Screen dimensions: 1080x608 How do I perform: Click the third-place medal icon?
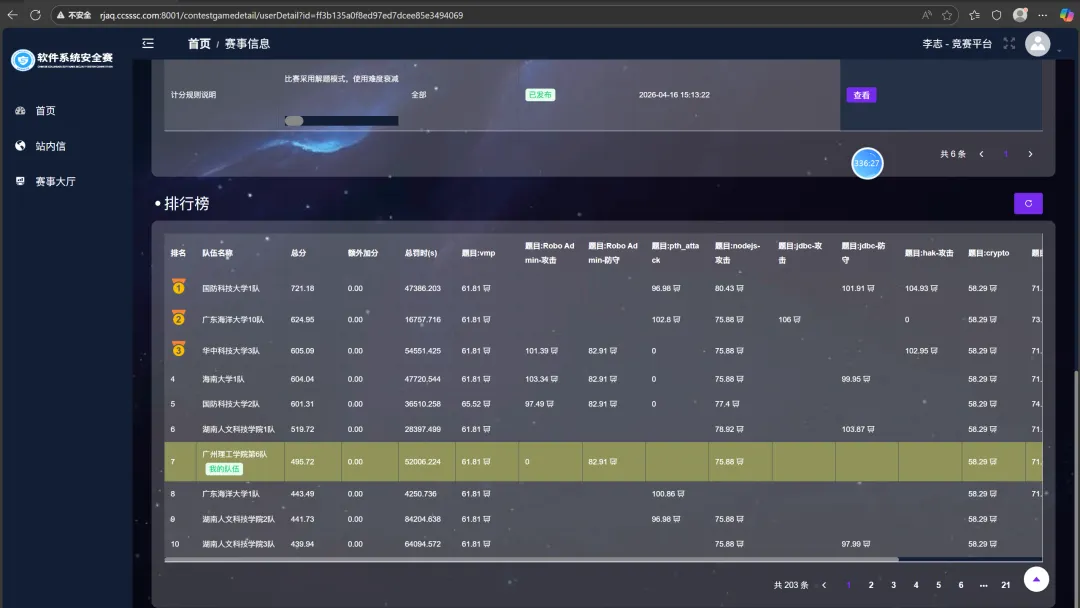(x=179, y=350)
